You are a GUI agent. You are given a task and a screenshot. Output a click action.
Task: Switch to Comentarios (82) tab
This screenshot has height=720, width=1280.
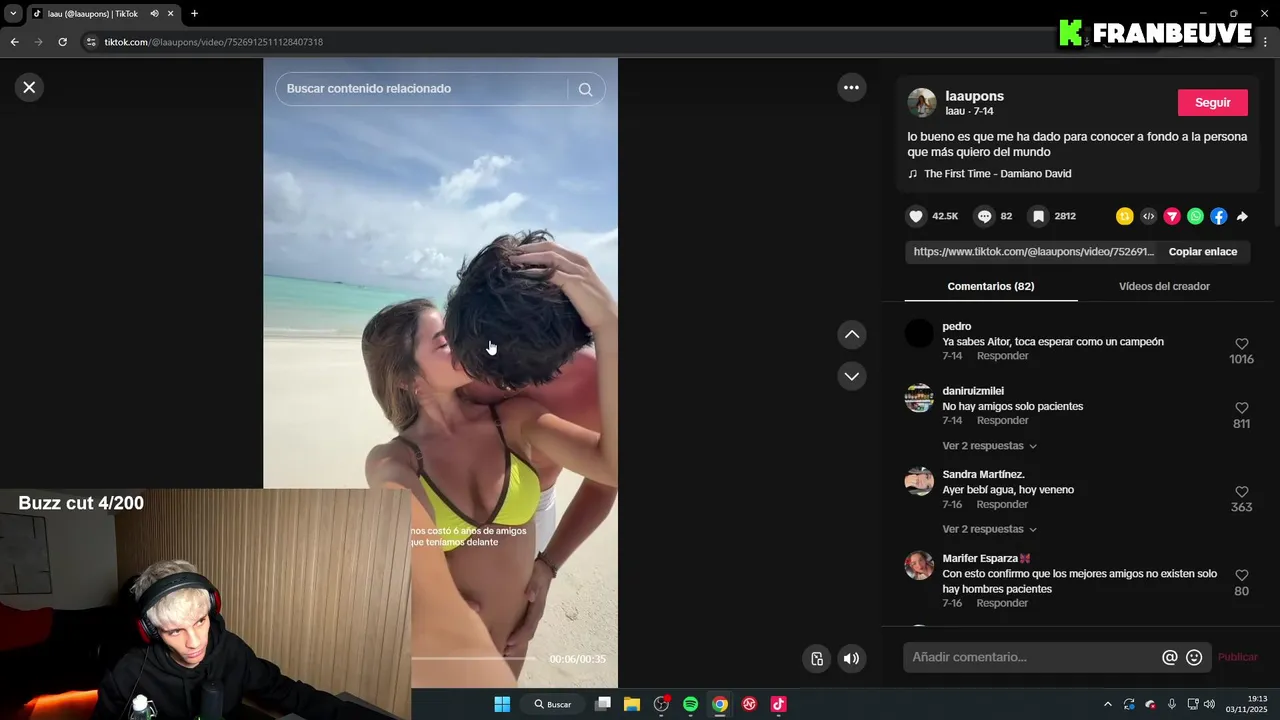(991, 286)
